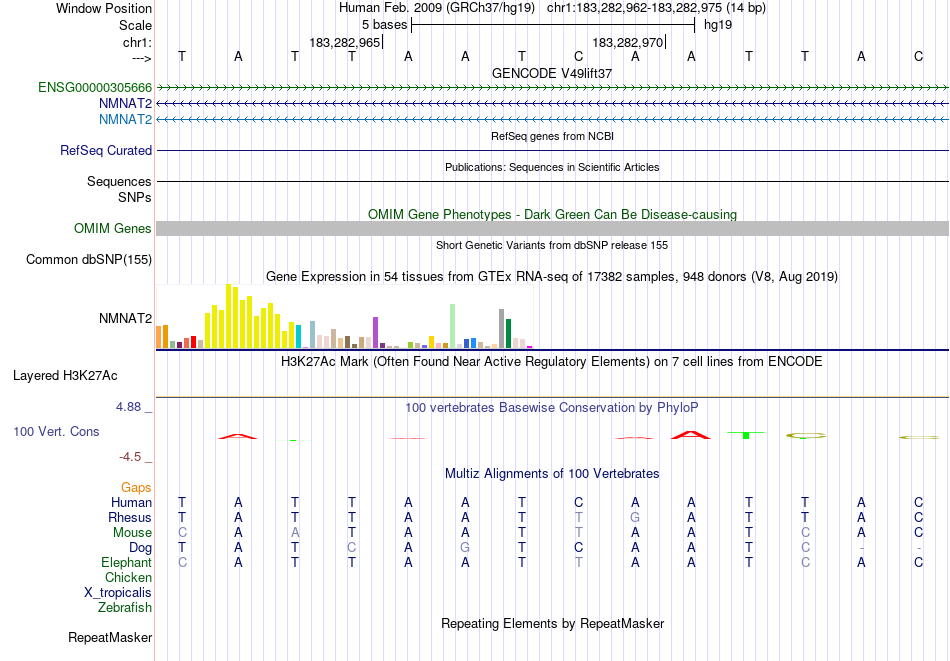Click Repeating Elements by RepeatMasker title
The image size is (950, 661).
(x=552, y=623)
